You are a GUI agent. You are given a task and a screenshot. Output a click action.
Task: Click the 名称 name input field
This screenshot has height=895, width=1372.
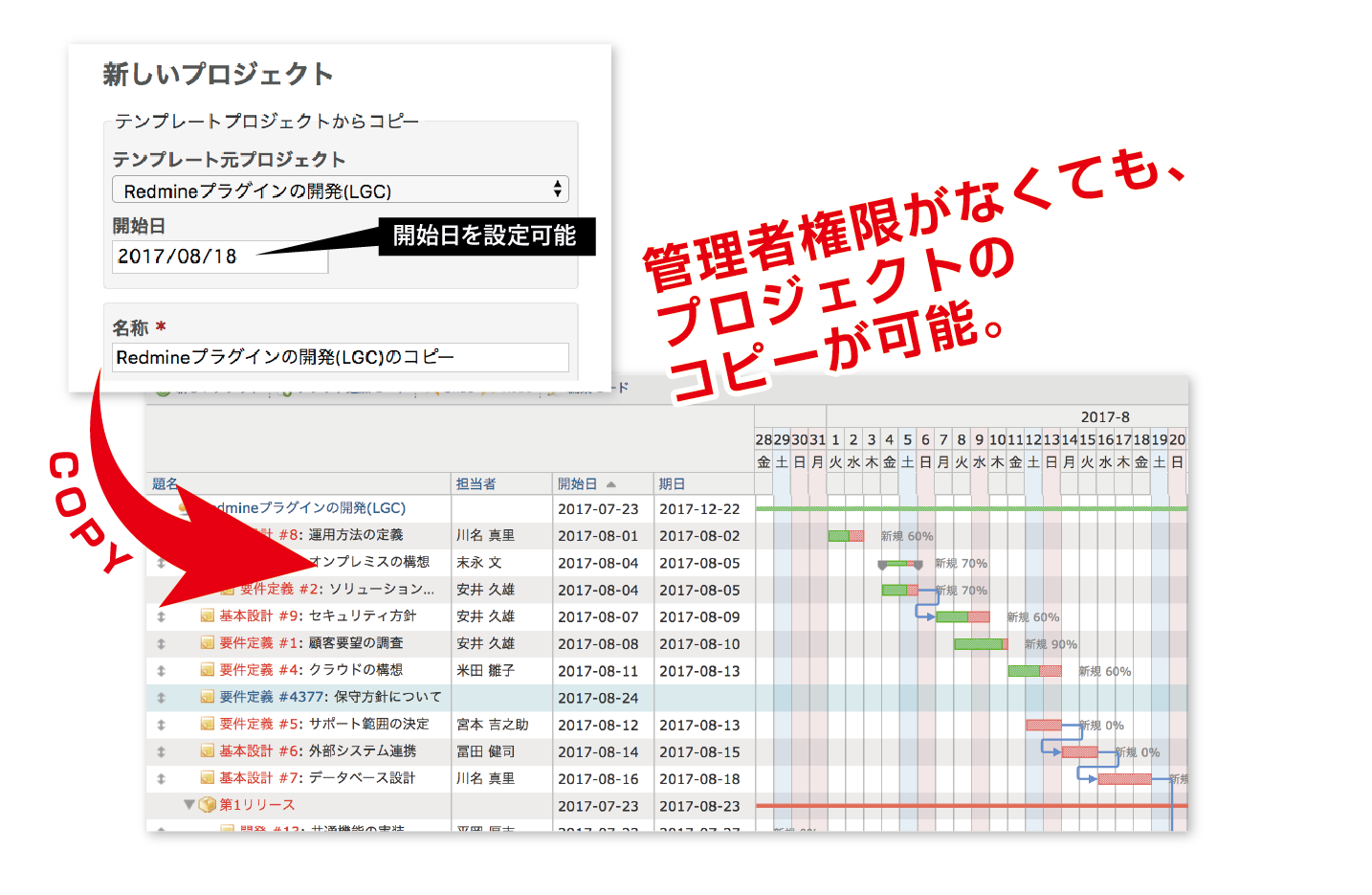[341, 357]
